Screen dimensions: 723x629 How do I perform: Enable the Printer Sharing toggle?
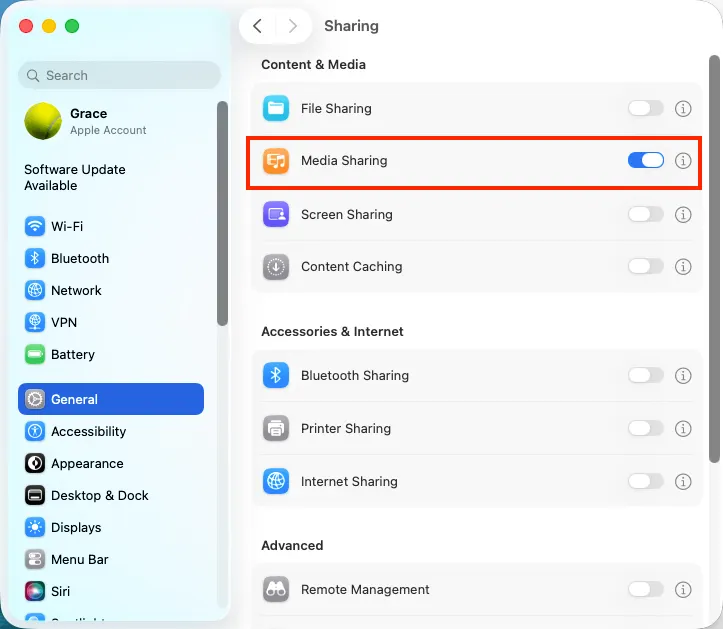pos(646,428)
